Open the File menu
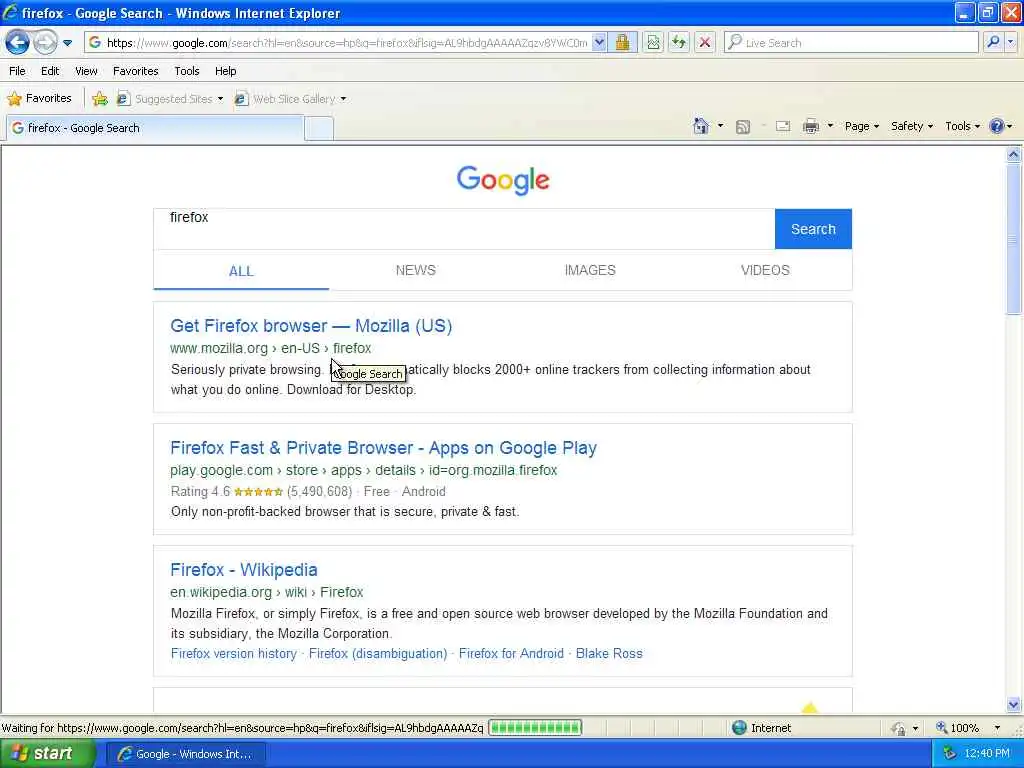This screenshot has width=1024, height=768. tap(17, 71)
